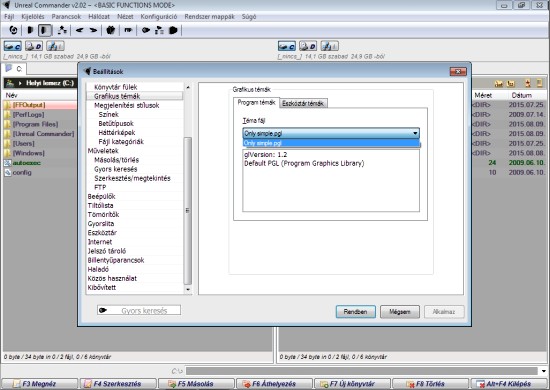Switch to the Program témák tab
Image resolution: width=550 pixels, height=390 pixels.
pos(256,102)
